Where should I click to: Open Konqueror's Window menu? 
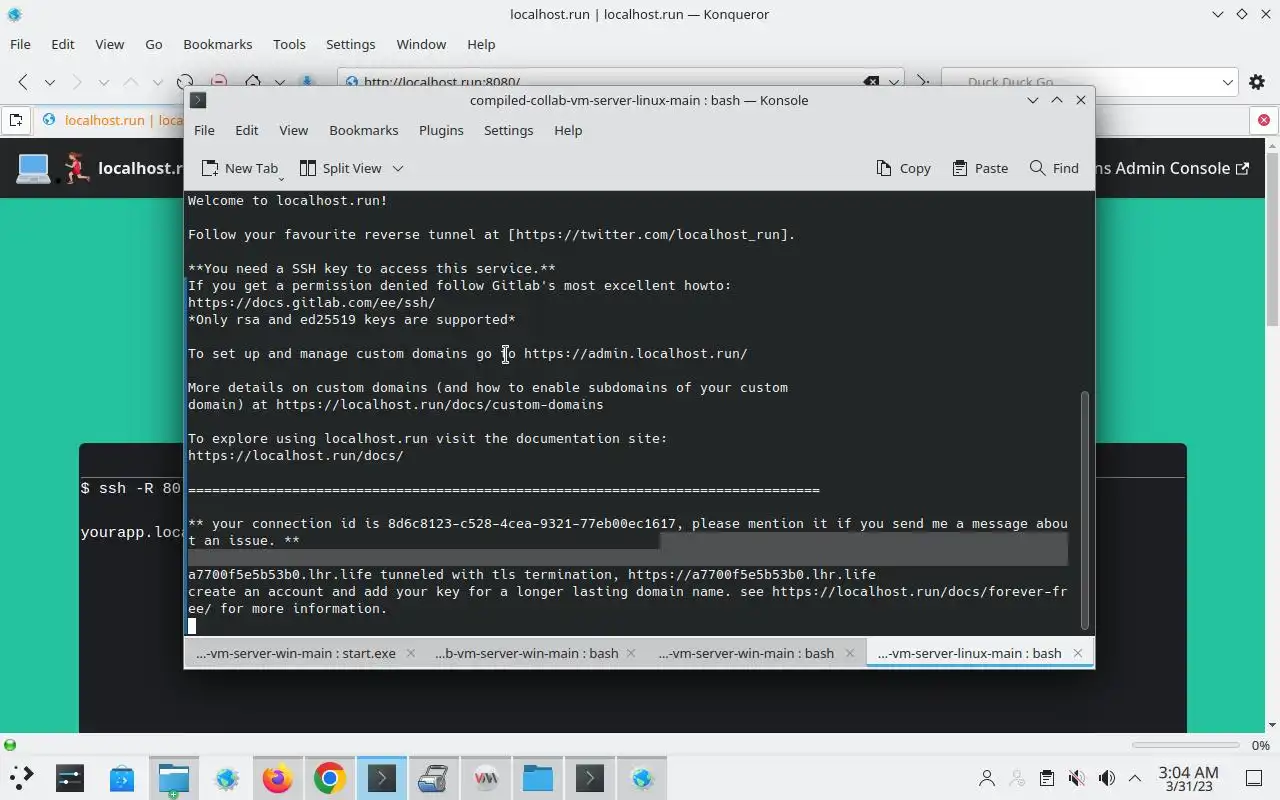421,44
